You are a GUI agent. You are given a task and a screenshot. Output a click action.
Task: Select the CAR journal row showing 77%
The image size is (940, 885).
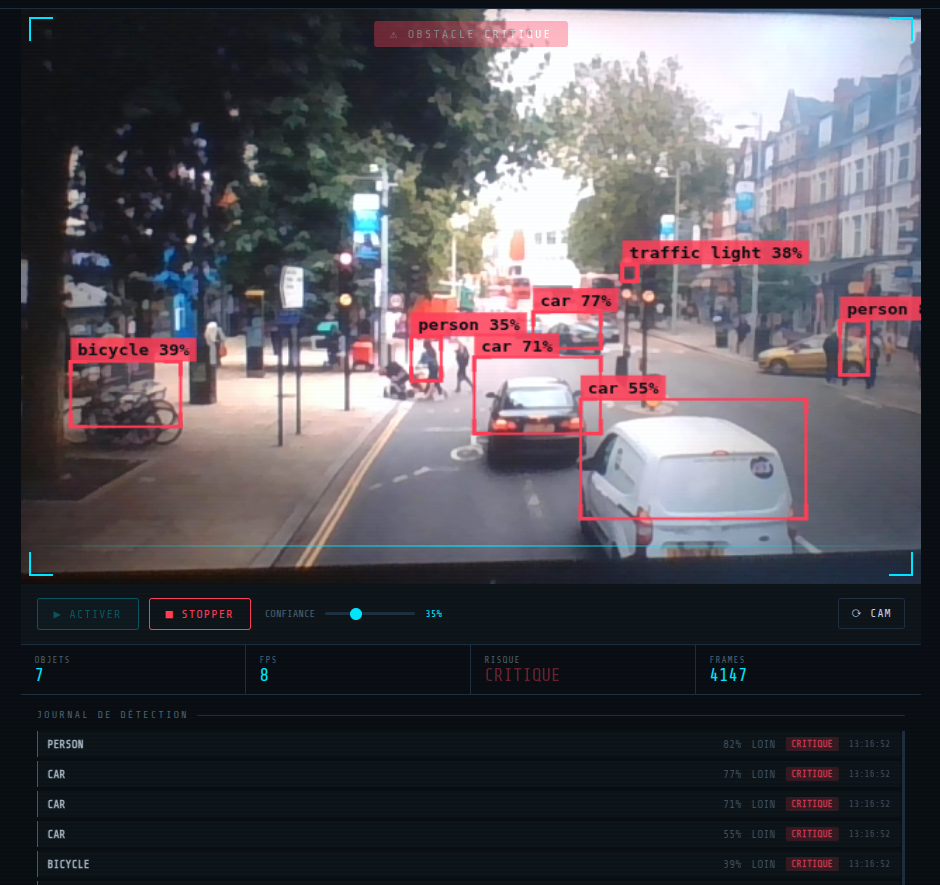469,774
